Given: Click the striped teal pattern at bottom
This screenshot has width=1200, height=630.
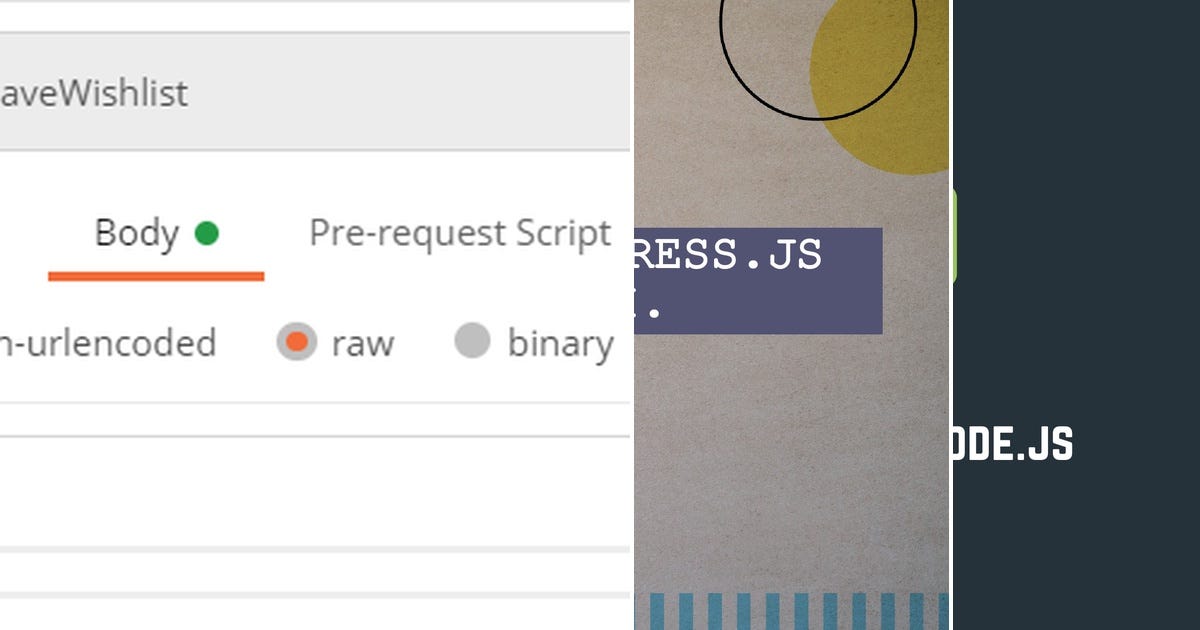Looking at the screenshot, I should tap(790, 612).
